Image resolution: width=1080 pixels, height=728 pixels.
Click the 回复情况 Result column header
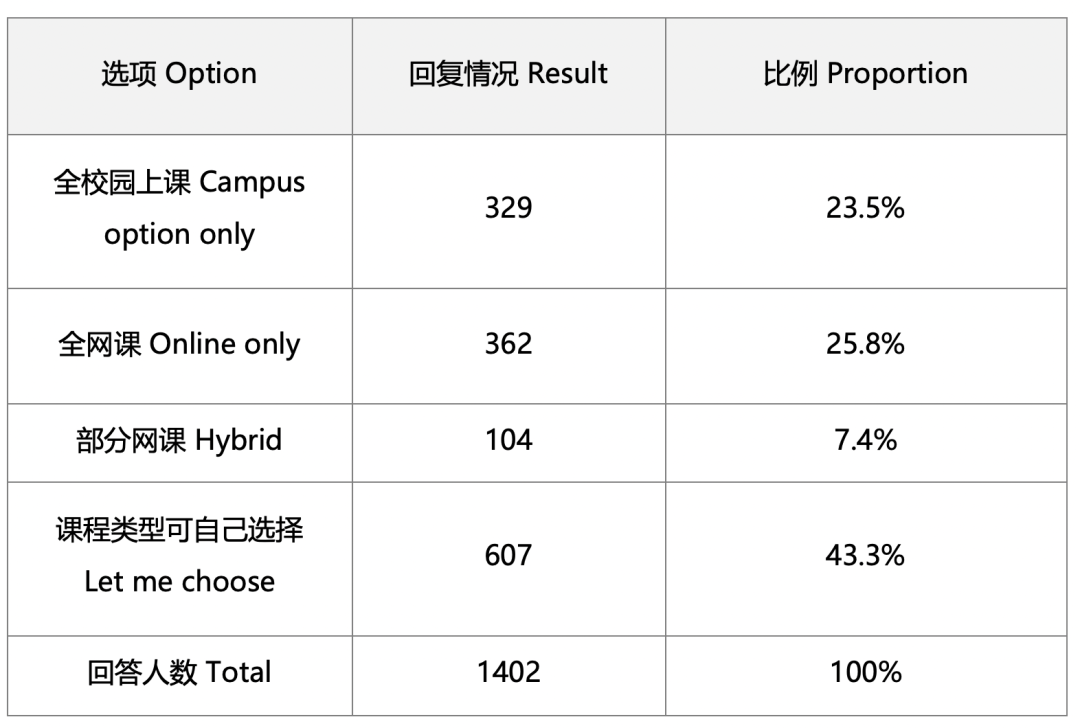click(x=508, y=74)
